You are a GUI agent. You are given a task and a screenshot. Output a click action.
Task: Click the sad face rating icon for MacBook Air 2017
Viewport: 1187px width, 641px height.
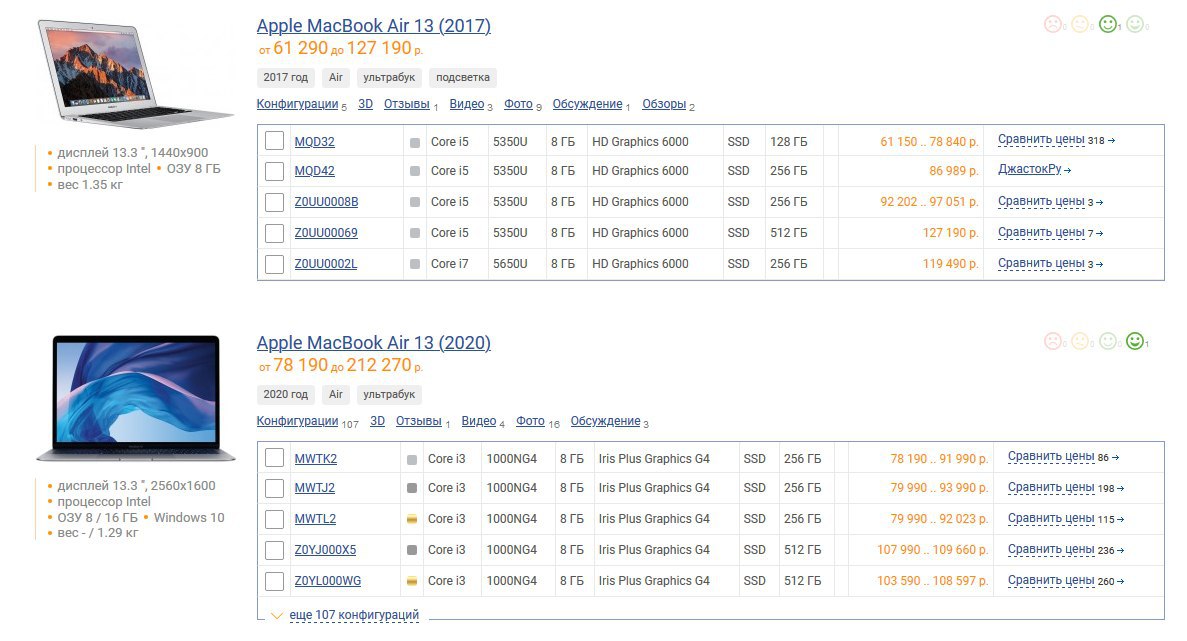click(1052, 24)
